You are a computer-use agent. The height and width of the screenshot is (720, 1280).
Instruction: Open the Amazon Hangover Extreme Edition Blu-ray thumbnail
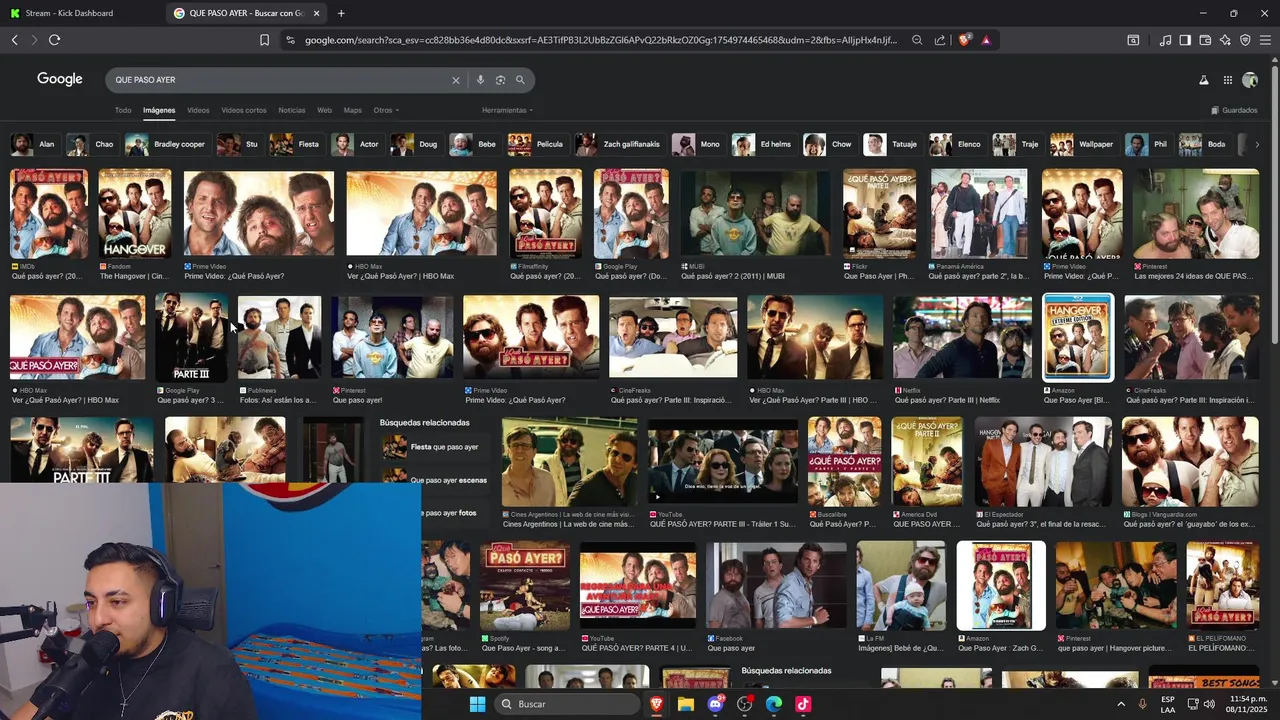(1078, 338)
